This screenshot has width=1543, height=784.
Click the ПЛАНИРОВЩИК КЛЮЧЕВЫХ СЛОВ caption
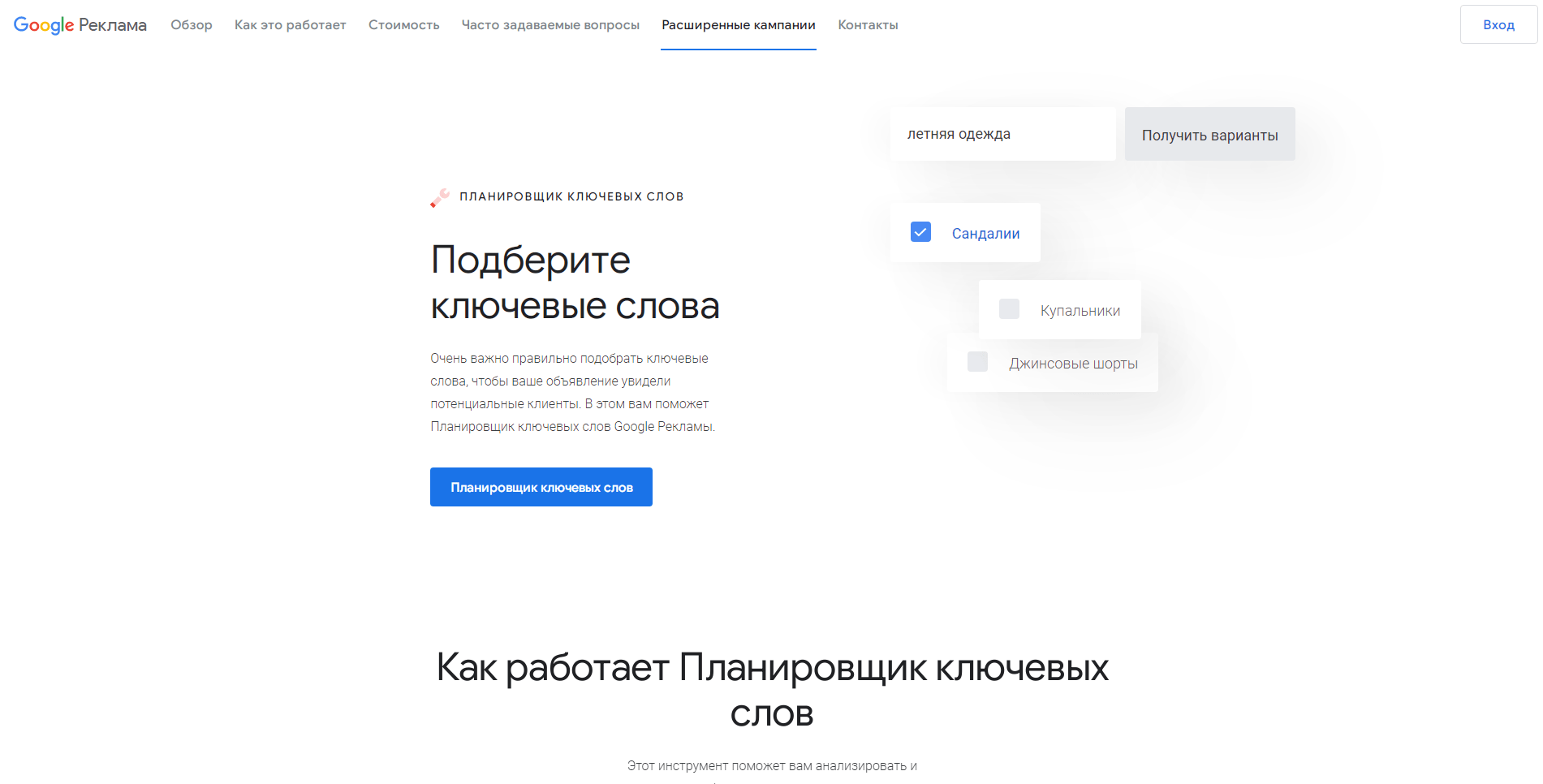[x=571, y=196]
